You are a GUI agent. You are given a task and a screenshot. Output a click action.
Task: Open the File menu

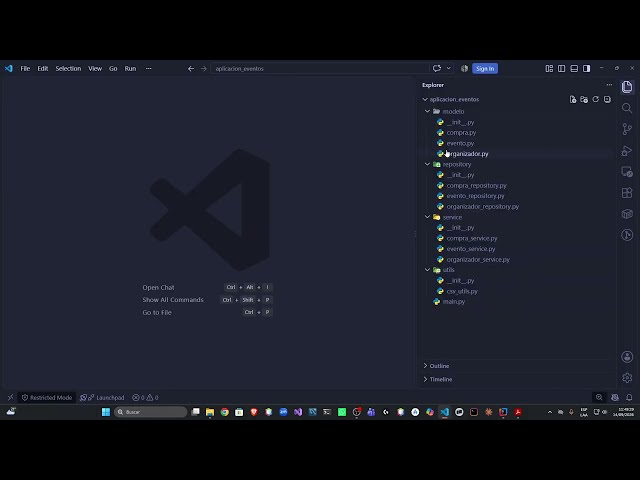25,69
